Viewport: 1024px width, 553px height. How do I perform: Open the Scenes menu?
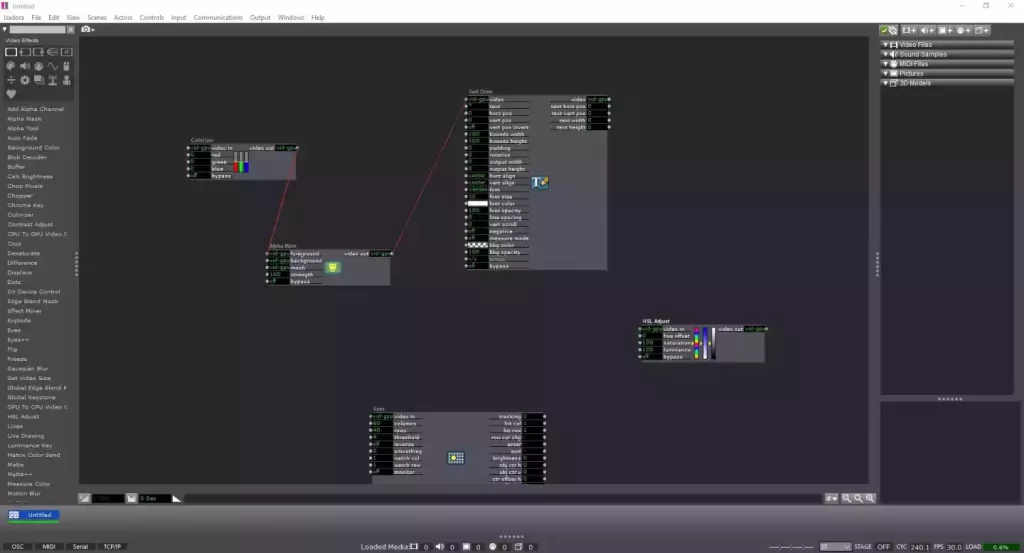click(x=97, y=18)
